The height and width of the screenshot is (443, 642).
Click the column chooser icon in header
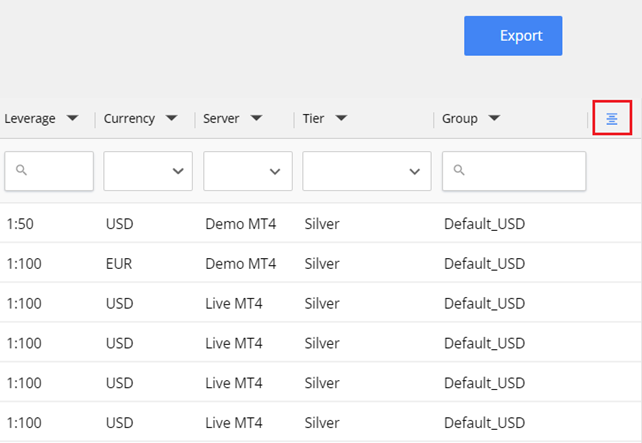(612, 119)
